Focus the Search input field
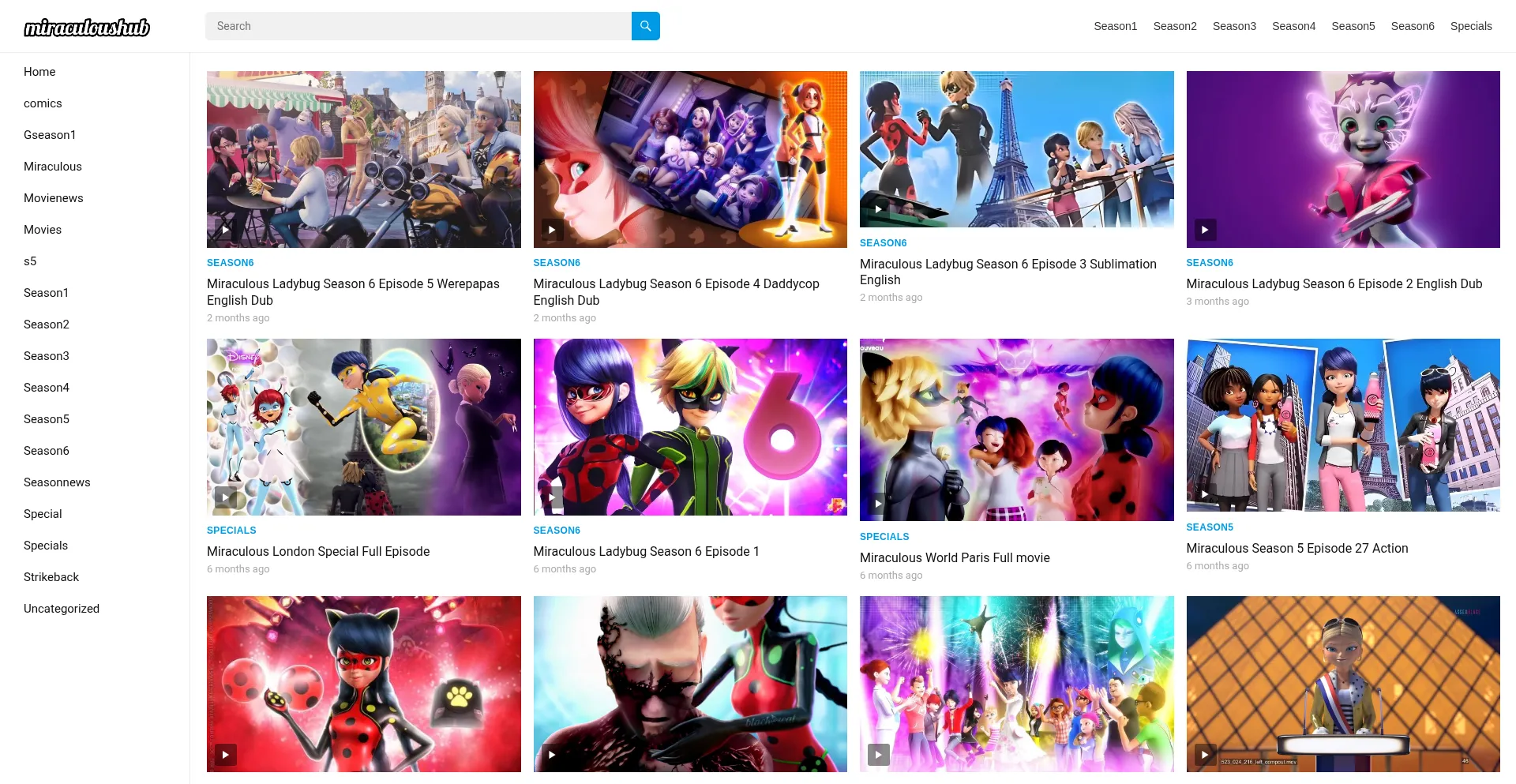Screen dimensions: 1516x784 (x=418, y=26)
